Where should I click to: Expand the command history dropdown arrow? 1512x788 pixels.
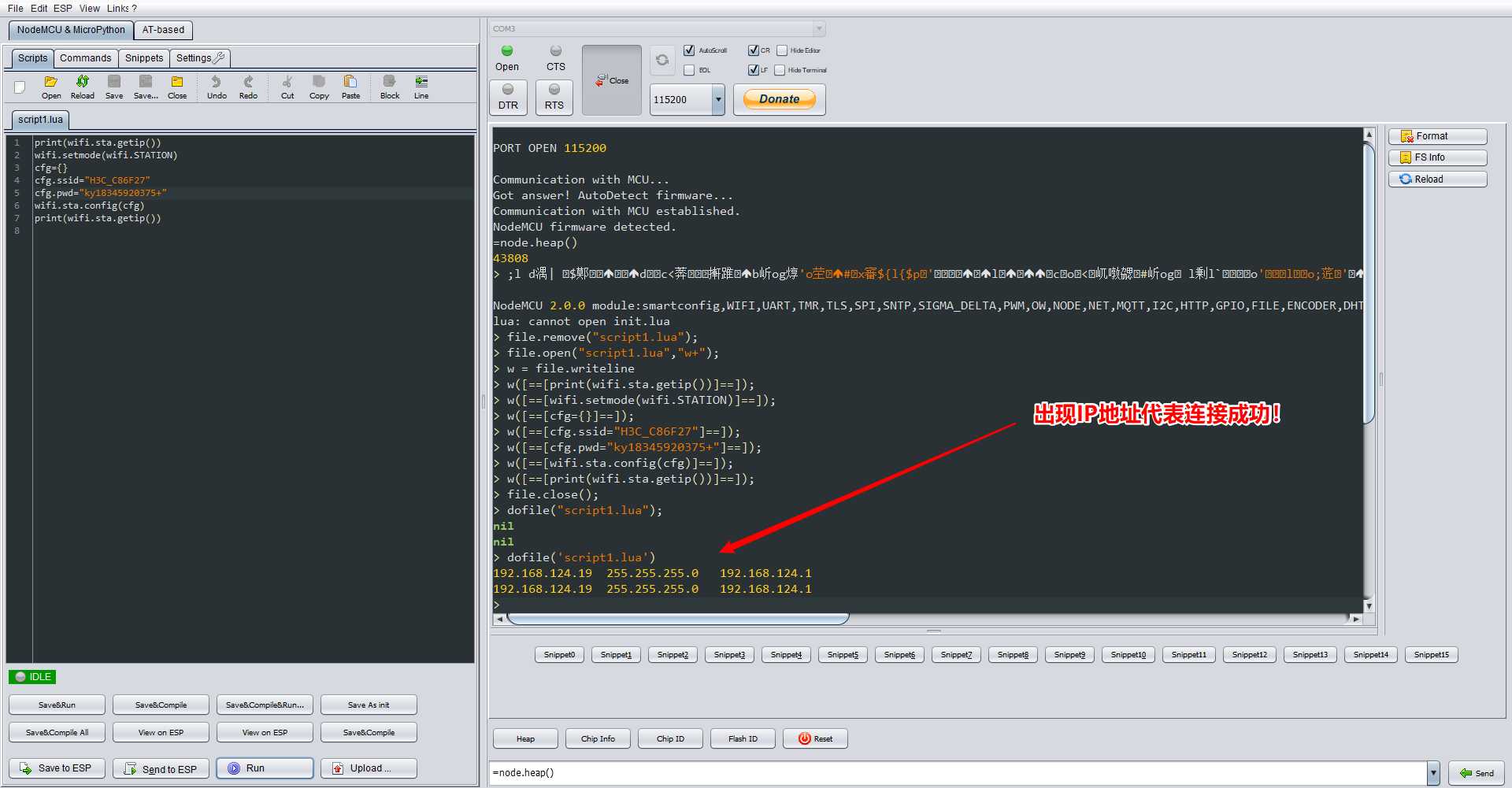point(1433,773)
